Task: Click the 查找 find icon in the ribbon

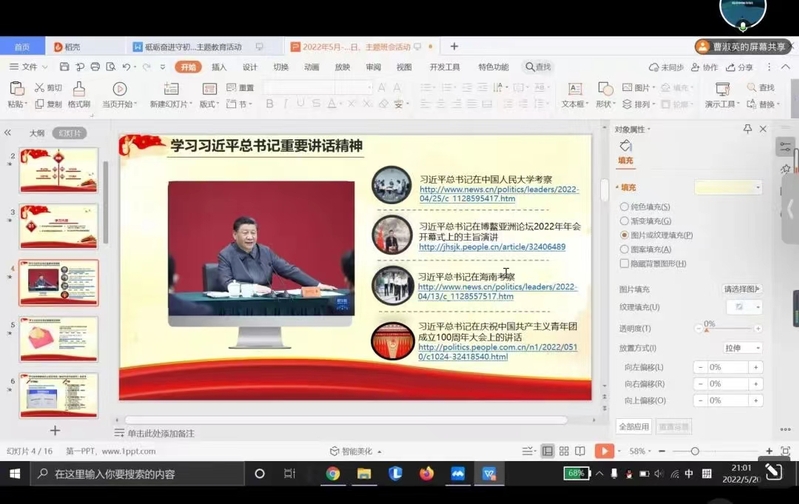Action: (x=752, y=89)
